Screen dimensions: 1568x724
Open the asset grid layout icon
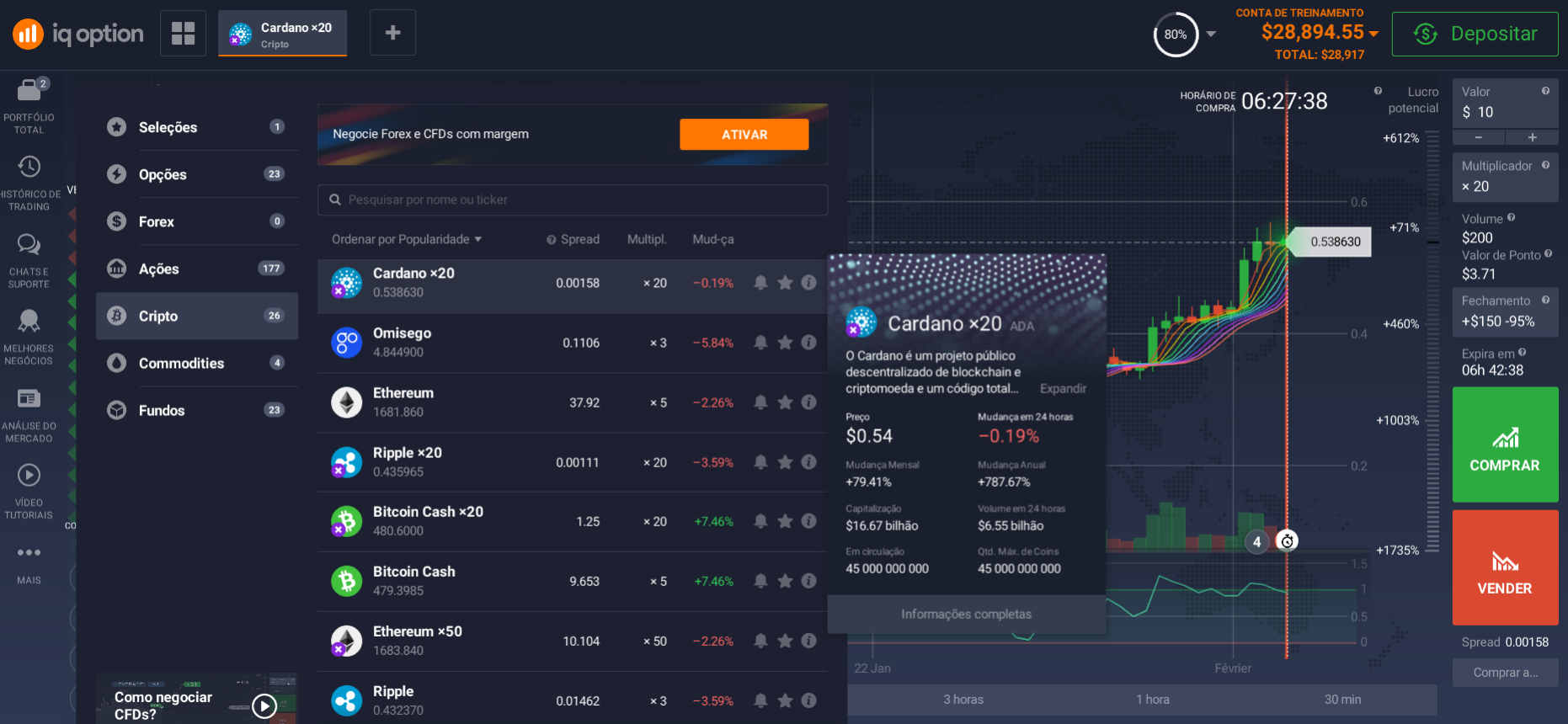coord(184,34)
